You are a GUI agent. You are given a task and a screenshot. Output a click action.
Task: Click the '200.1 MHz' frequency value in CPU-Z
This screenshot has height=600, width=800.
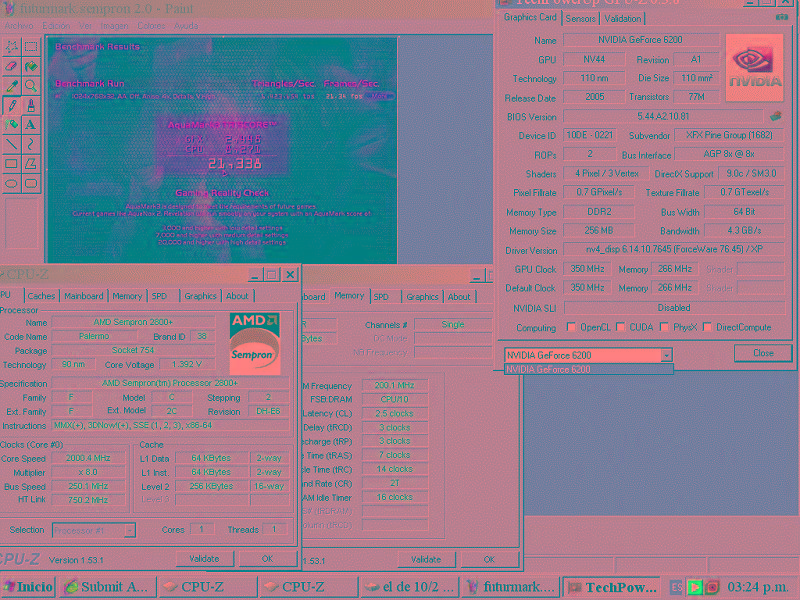click(395, 385)
